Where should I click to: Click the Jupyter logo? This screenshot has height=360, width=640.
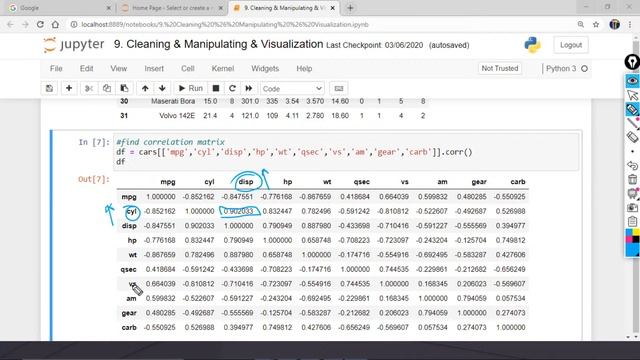74,44
